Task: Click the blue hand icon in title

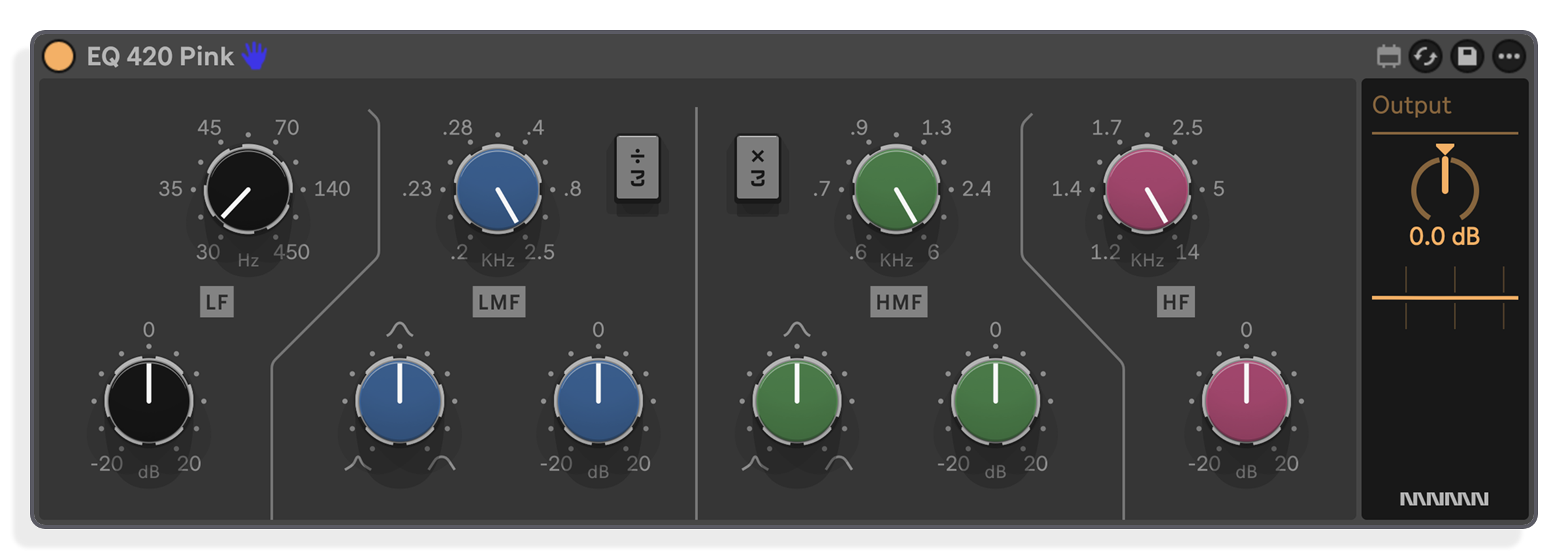Action: [255, 56]
